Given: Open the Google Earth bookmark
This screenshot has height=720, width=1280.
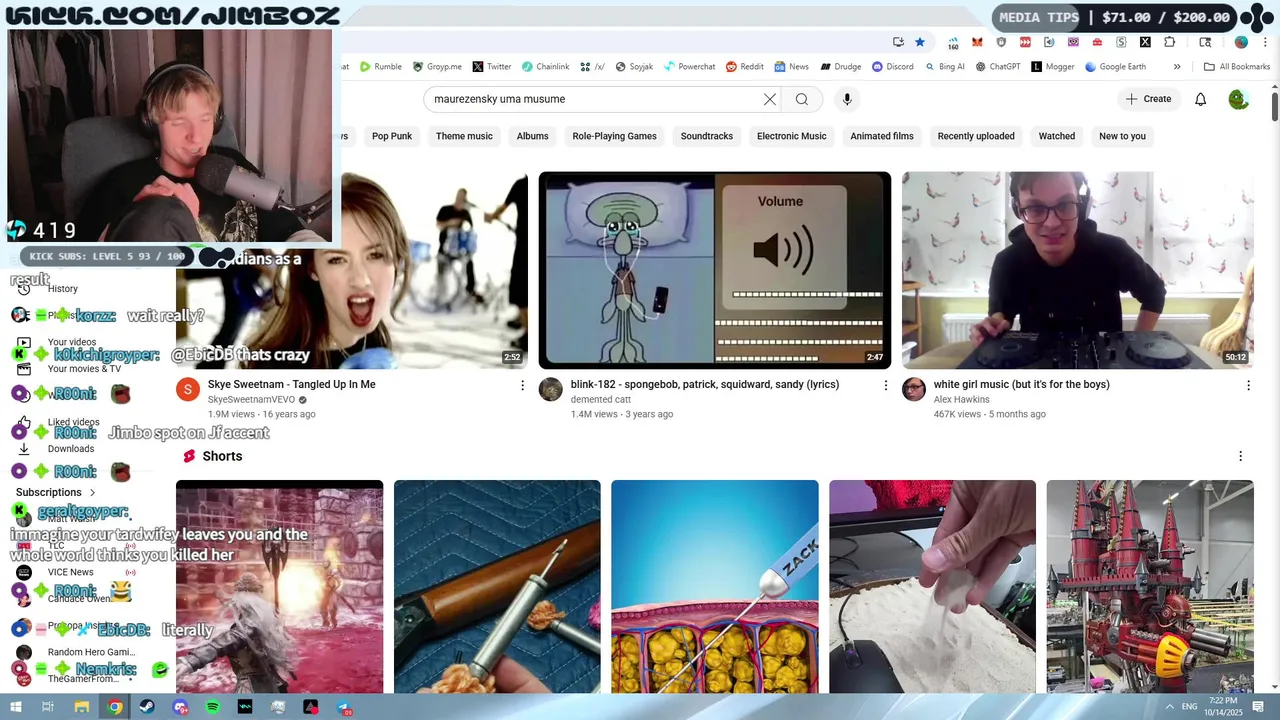Looking at the screenshot, I should [1115, 67].
